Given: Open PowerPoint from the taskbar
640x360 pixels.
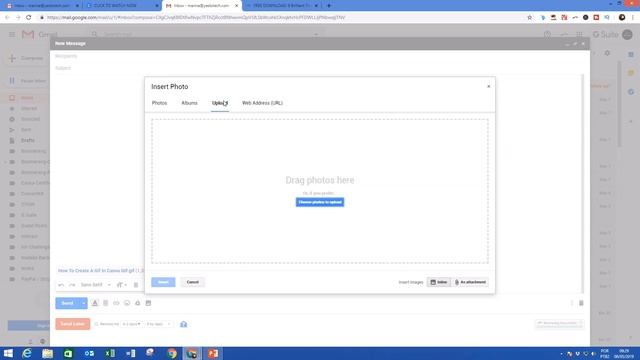Looking at the screenshot, I should pos(213,353).
